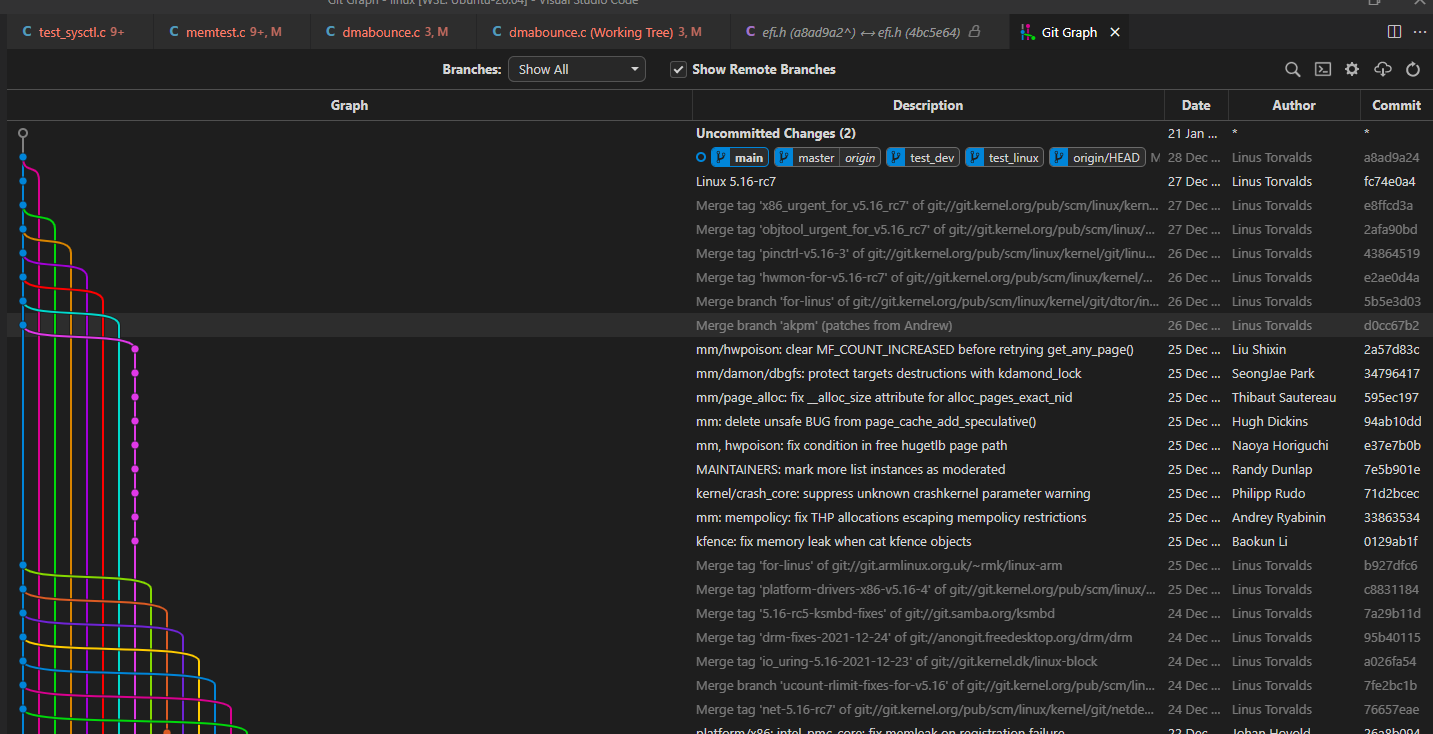Open terminal for this repository icon
Viewport: 1433px width, 734px height.
[1322, 70]
